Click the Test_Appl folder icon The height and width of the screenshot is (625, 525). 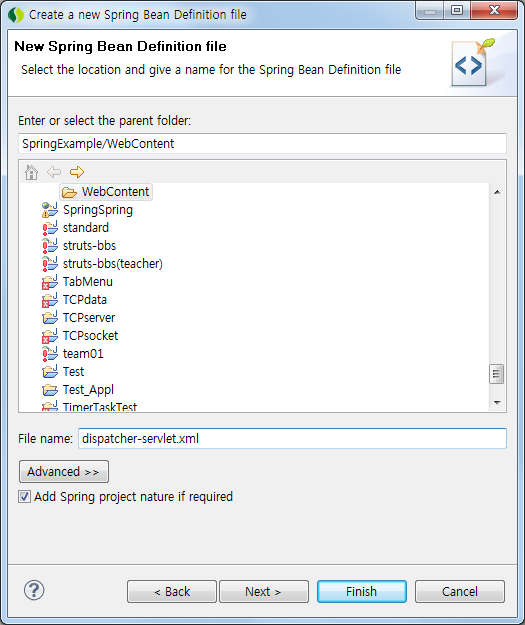click(x=50, y=390)
